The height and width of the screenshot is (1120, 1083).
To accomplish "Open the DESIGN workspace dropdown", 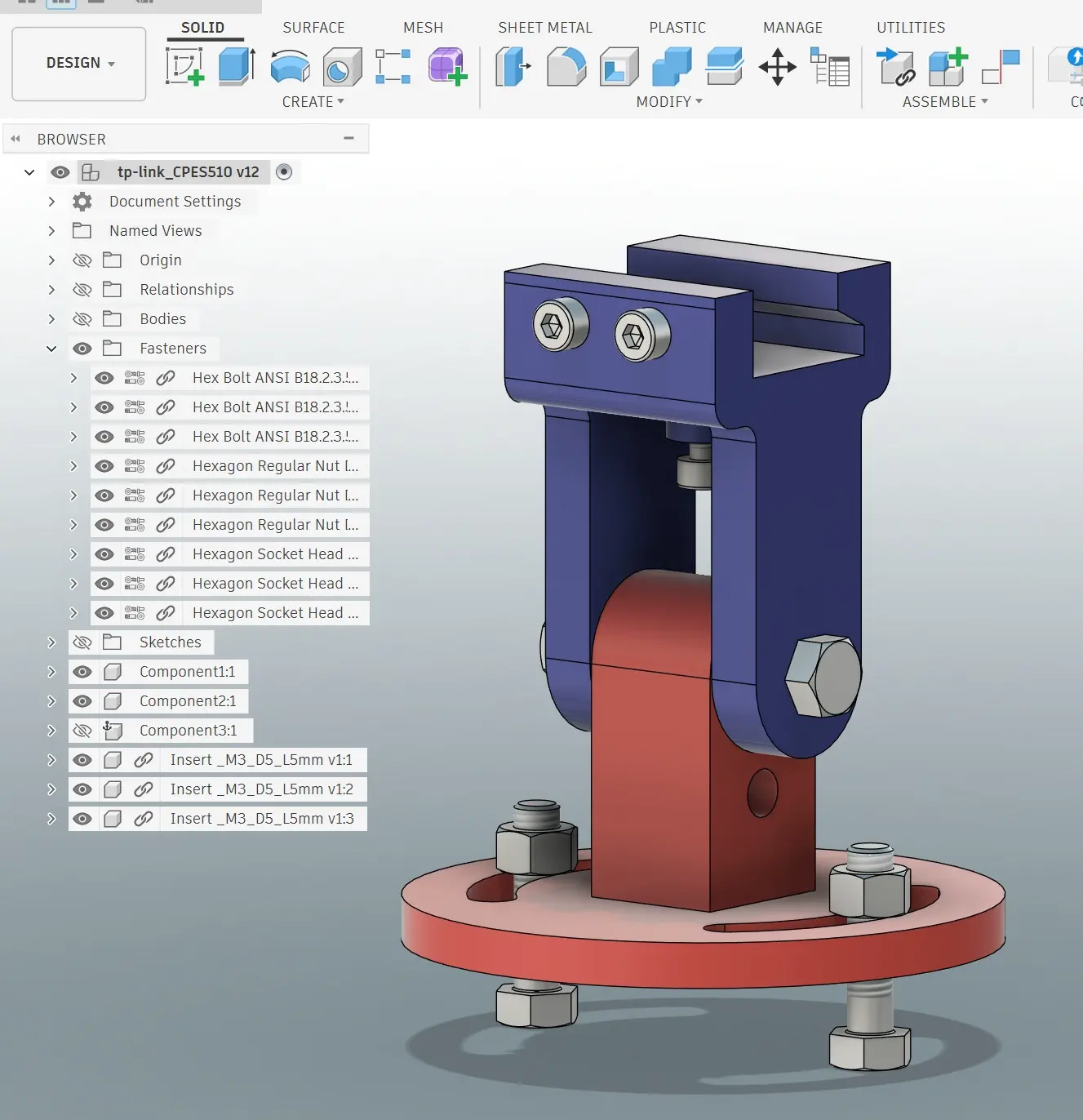I will pyautogui.click(x=79, y=64).
